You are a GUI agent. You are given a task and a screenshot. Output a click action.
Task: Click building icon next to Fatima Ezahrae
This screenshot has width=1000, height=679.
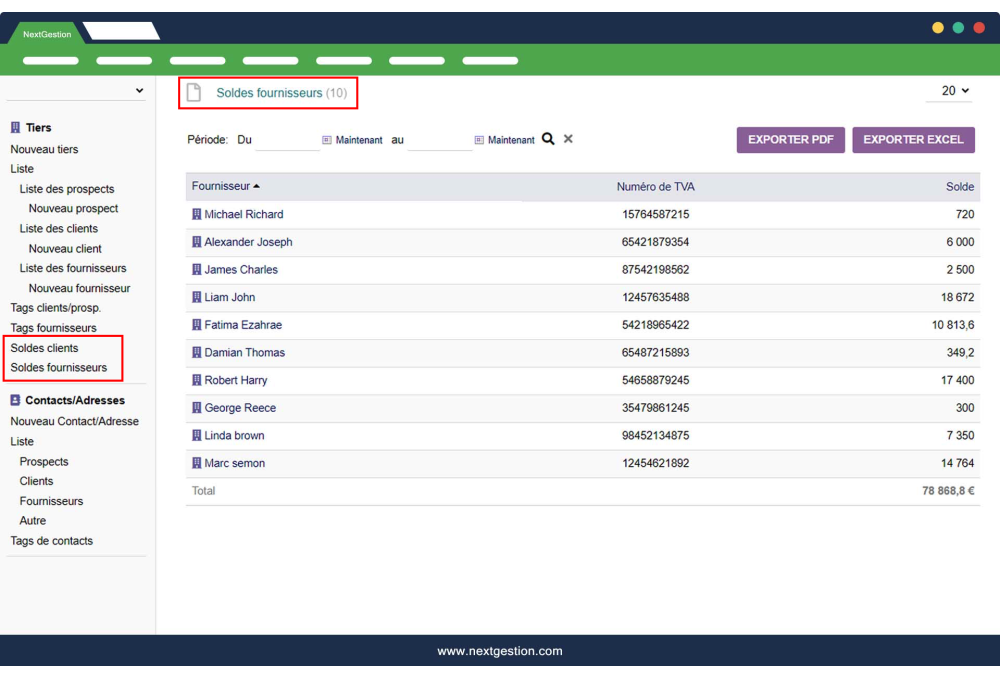[x=196, y=325]
